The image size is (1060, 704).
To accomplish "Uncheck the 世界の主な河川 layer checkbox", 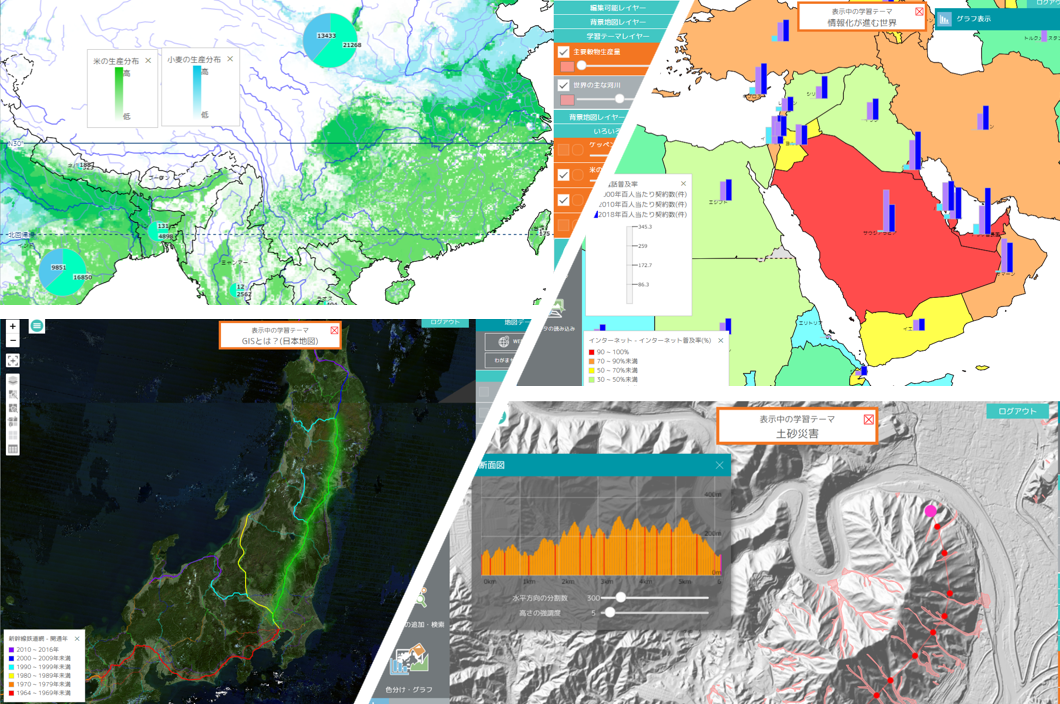I will [564, 86].
